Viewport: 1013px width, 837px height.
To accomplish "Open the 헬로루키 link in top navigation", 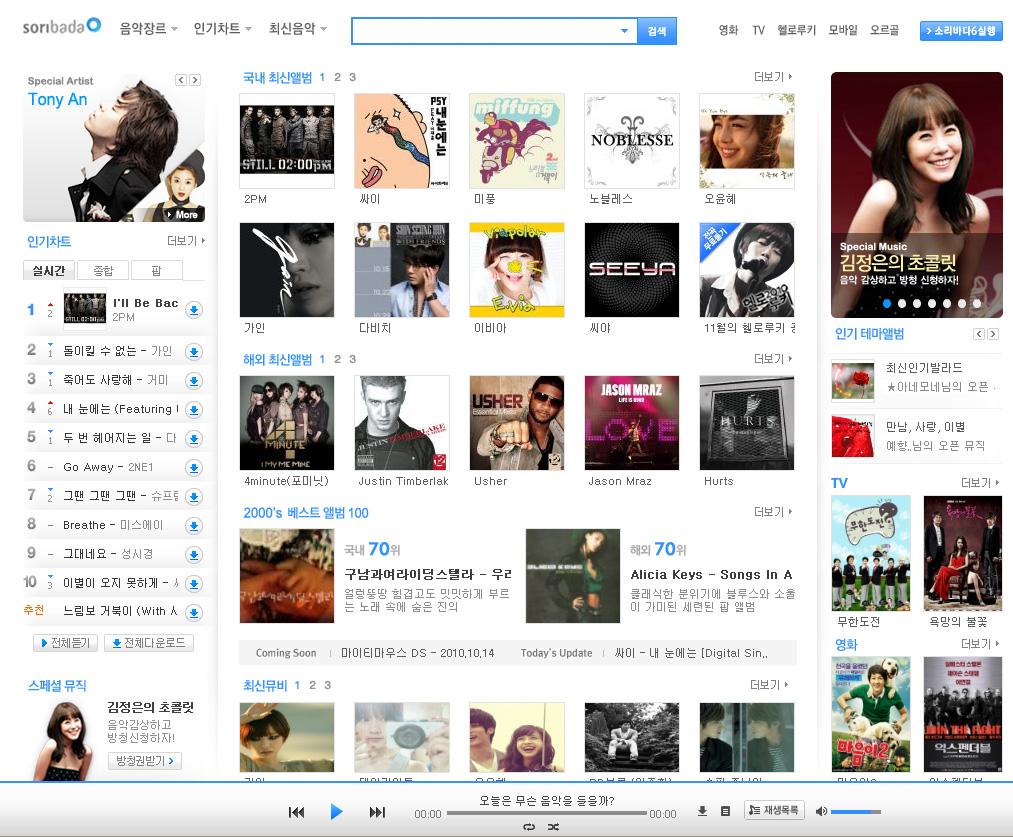I will (x=797, y=30).
